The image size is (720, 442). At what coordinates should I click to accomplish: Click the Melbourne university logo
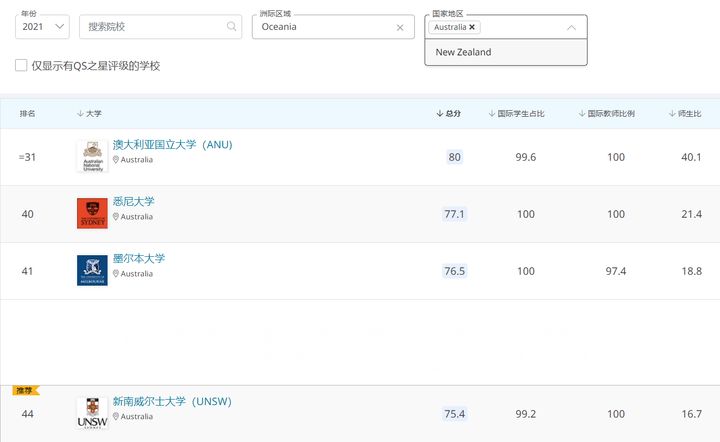[92, 270]
